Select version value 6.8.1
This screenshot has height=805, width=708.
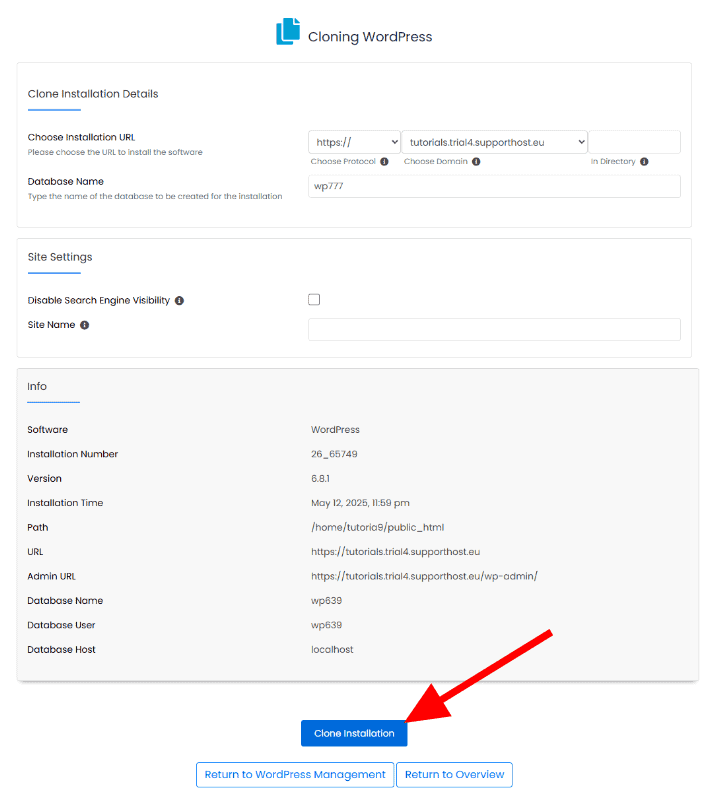320,478
